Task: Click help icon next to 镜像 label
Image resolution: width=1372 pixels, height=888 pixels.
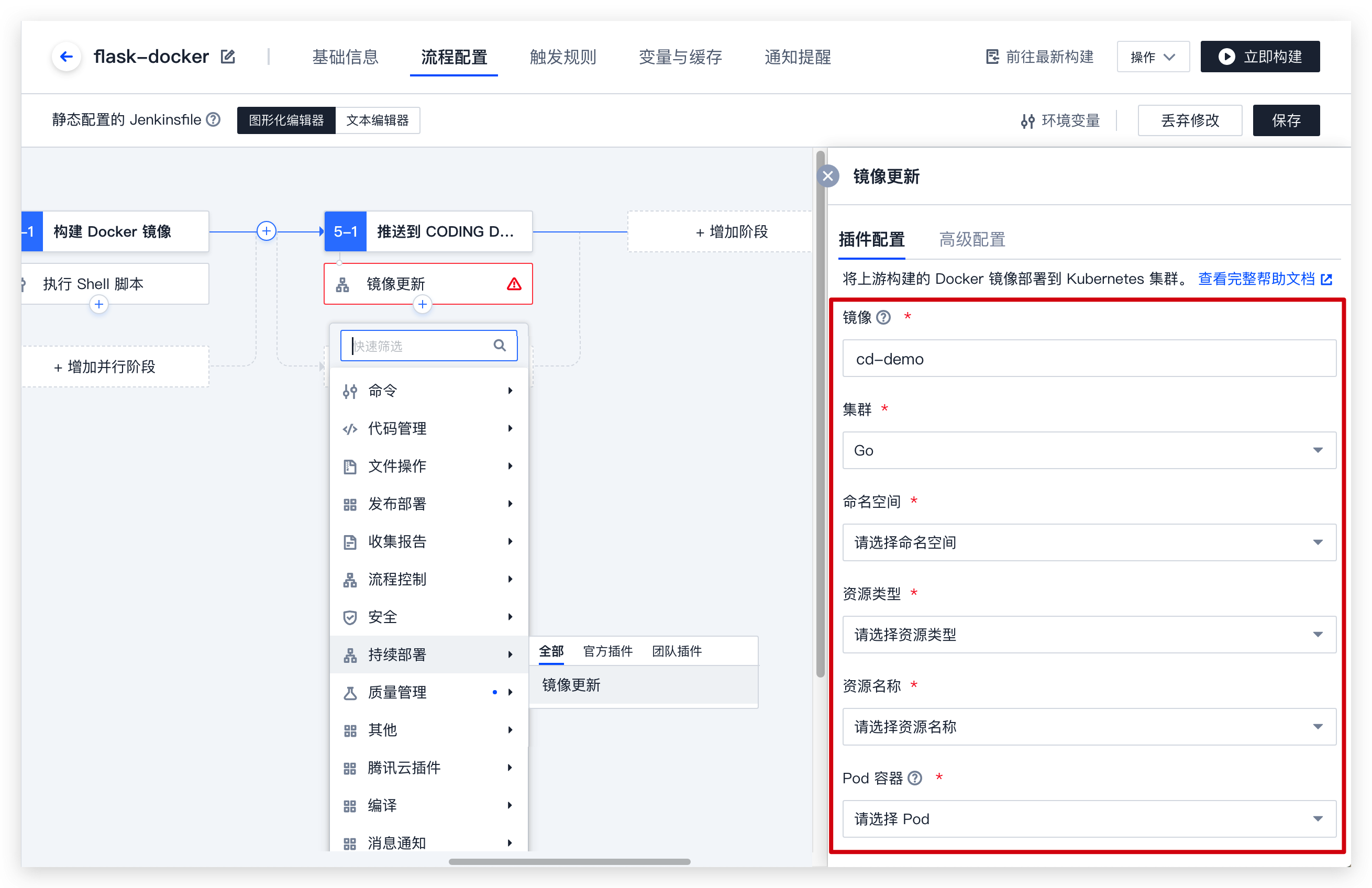Action: pyautogui.click(x=883, y=317)
